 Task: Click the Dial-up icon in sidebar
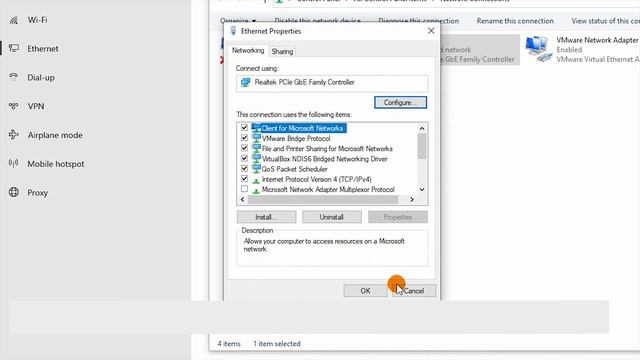[x=13, y=77]
